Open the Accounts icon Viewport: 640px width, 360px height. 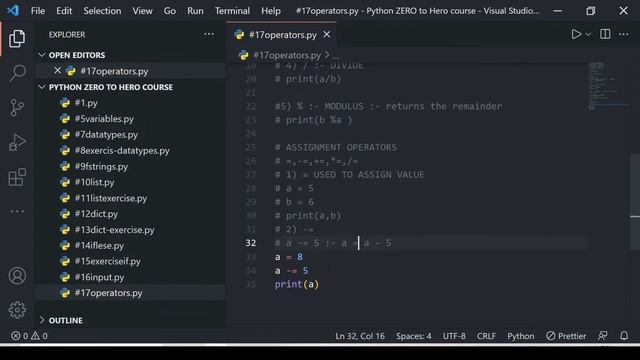(x=17, y=276)
